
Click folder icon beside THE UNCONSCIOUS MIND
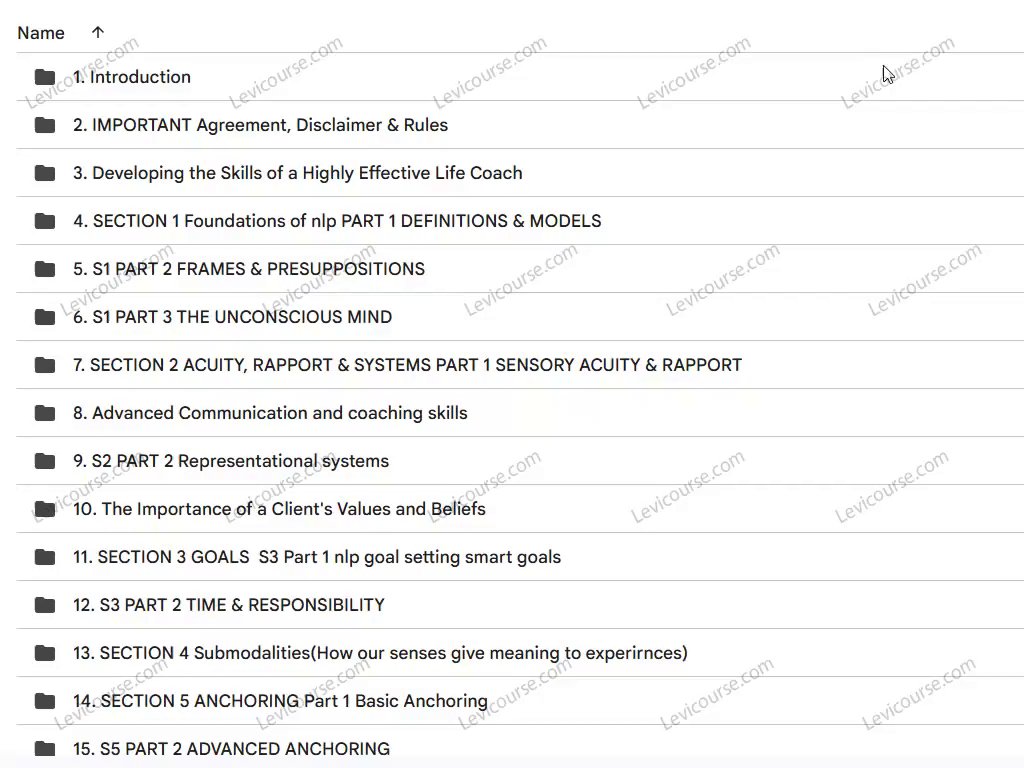click(44, 317)
